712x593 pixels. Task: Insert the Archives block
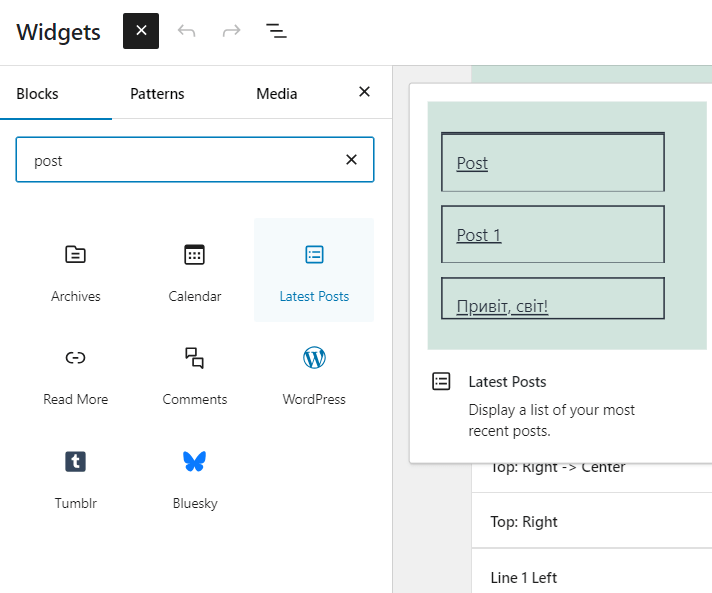(x=75, y=270)
